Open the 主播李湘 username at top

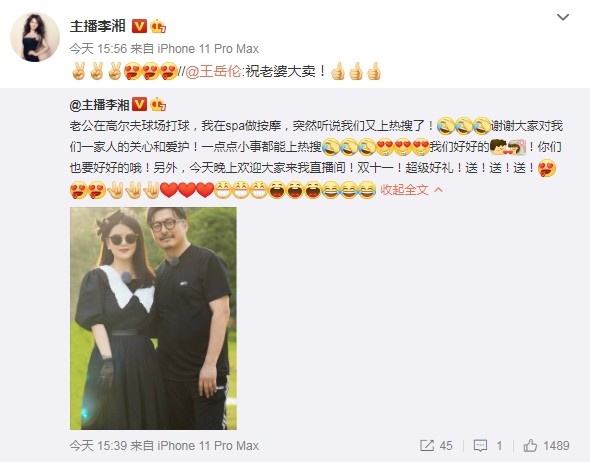98,26
